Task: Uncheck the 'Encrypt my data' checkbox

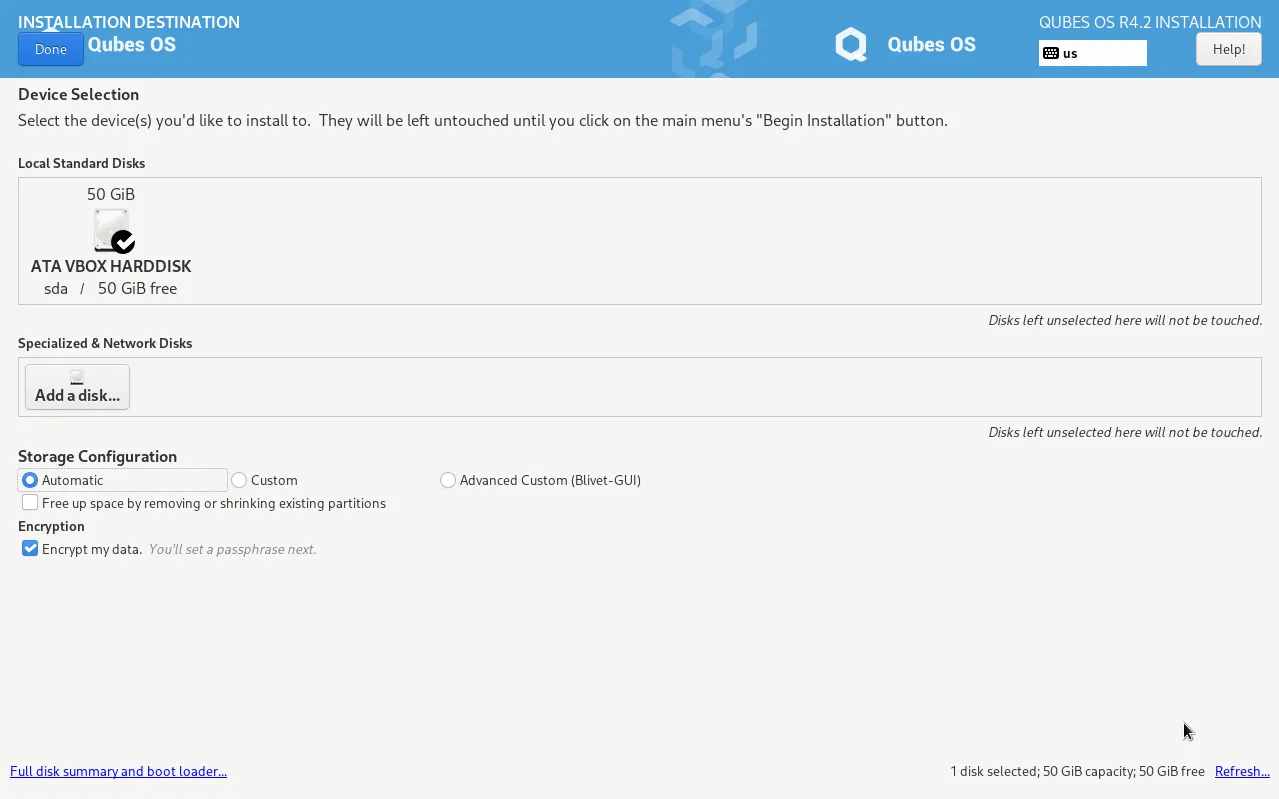Action: (30, 549)
